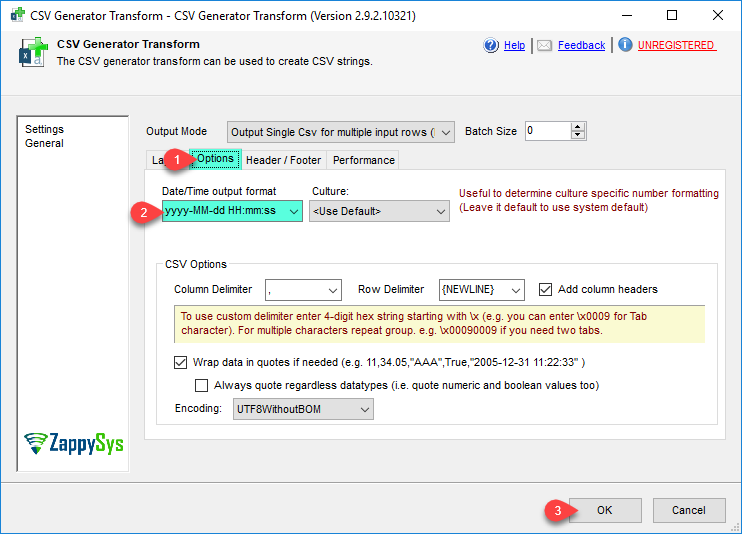Image resolution: width=742 pixels, height=534 pixels.
Task: Click the Cancel button
Action: click(689, 510)
